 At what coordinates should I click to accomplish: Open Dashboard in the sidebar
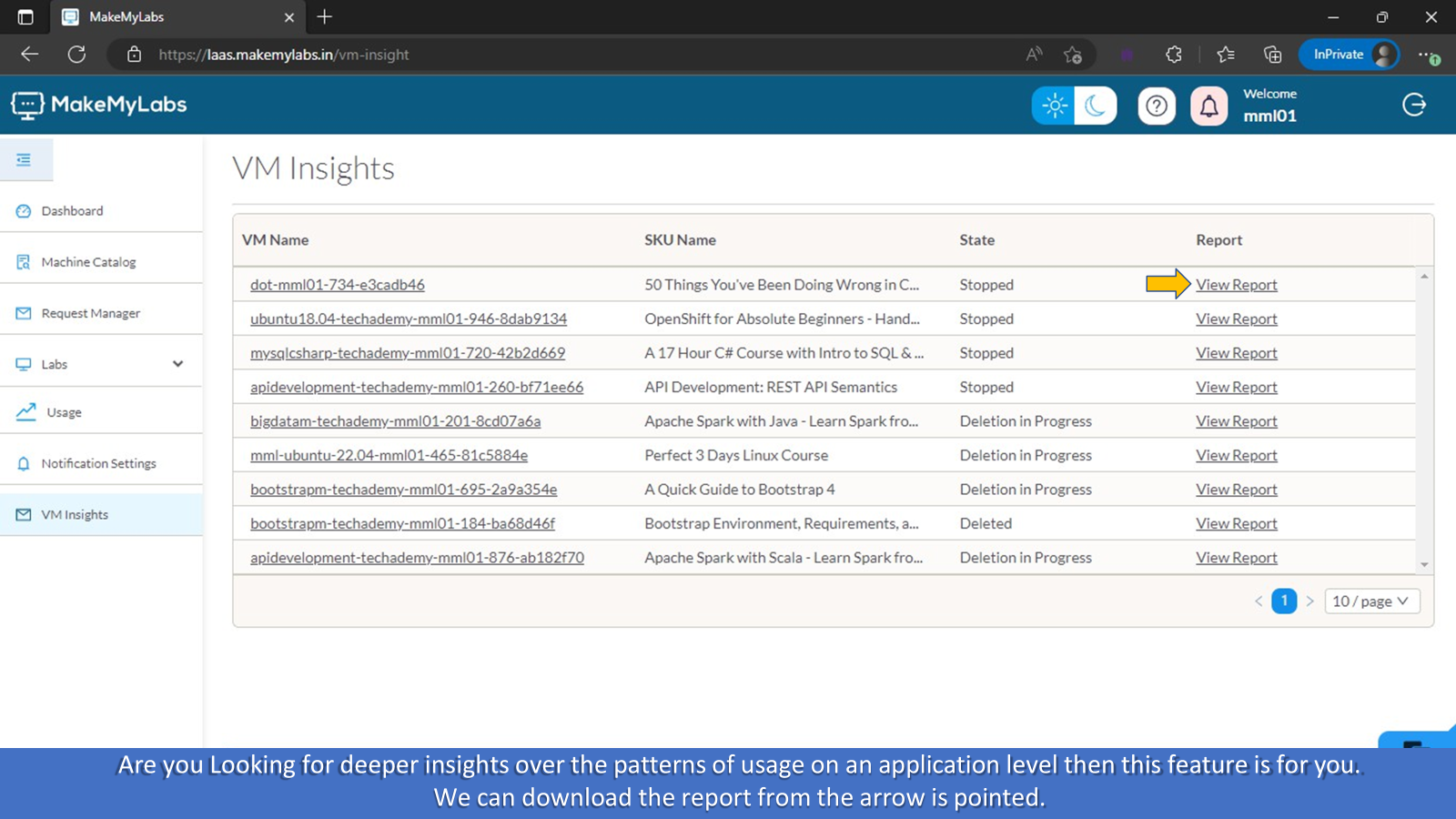72,211
